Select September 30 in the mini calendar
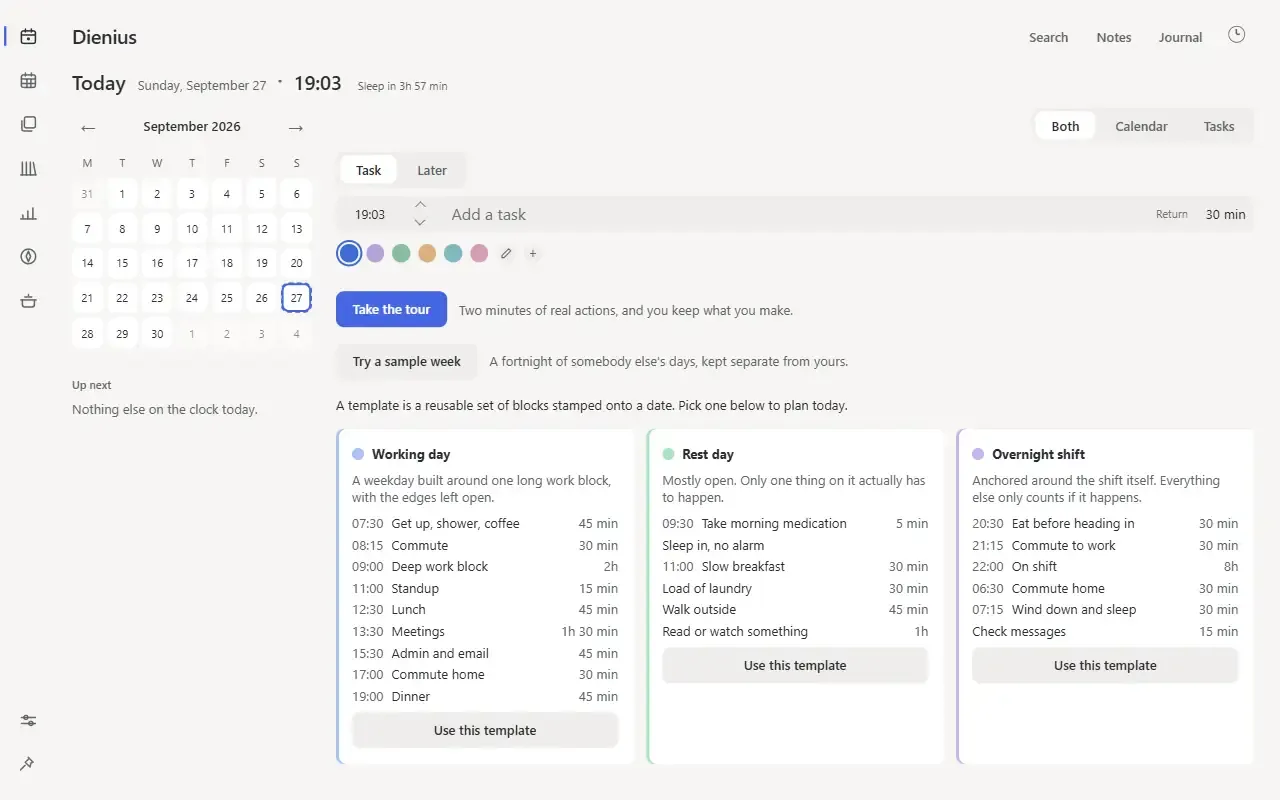The width and height of the screenshot is (1280, 800). click(x=157, y=333)
